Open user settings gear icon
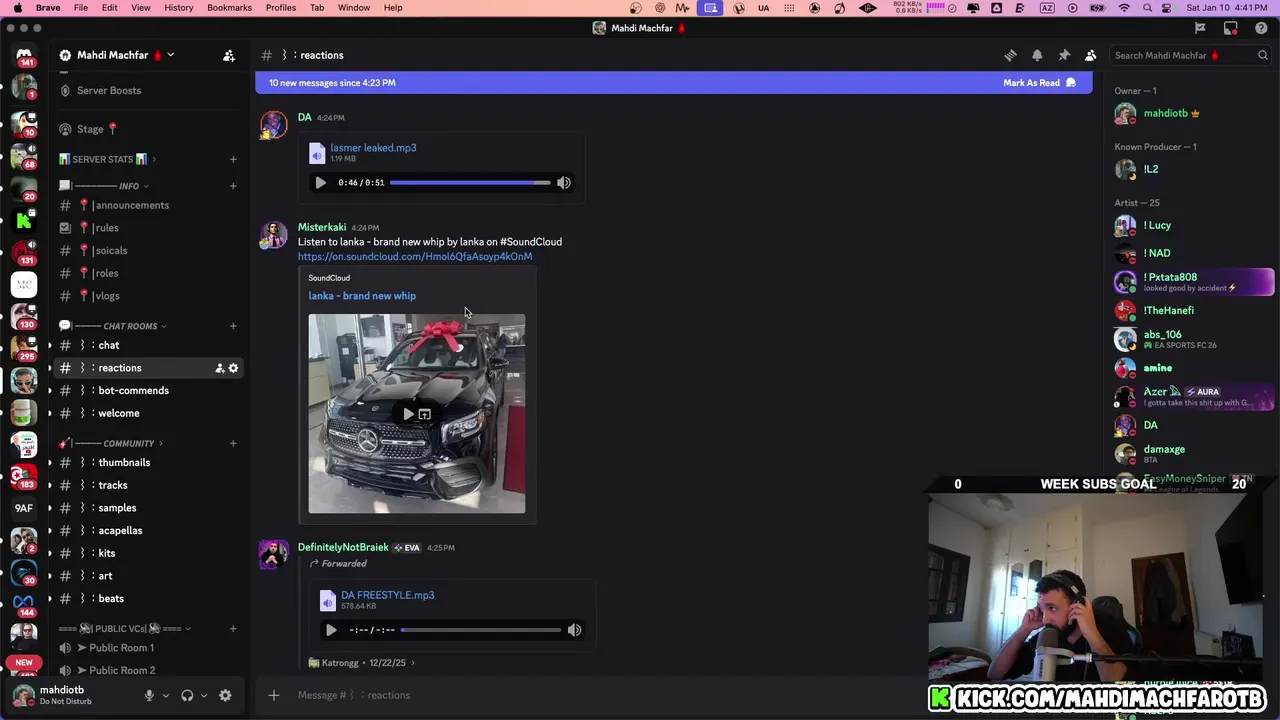 225,695
